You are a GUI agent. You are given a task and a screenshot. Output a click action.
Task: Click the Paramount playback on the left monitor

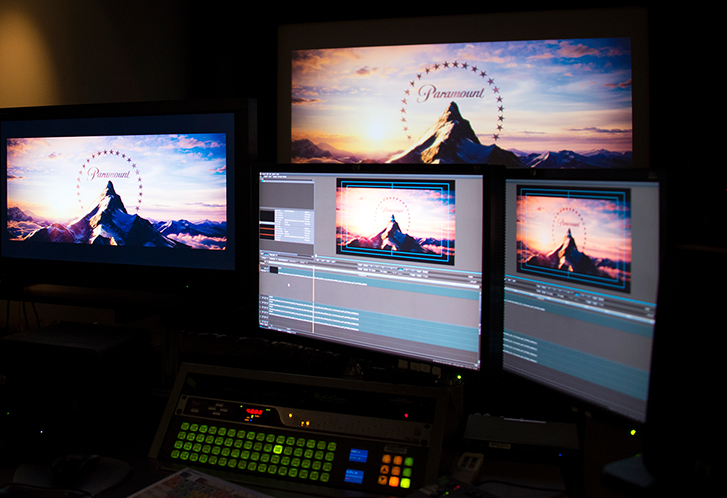coord(116,190)
